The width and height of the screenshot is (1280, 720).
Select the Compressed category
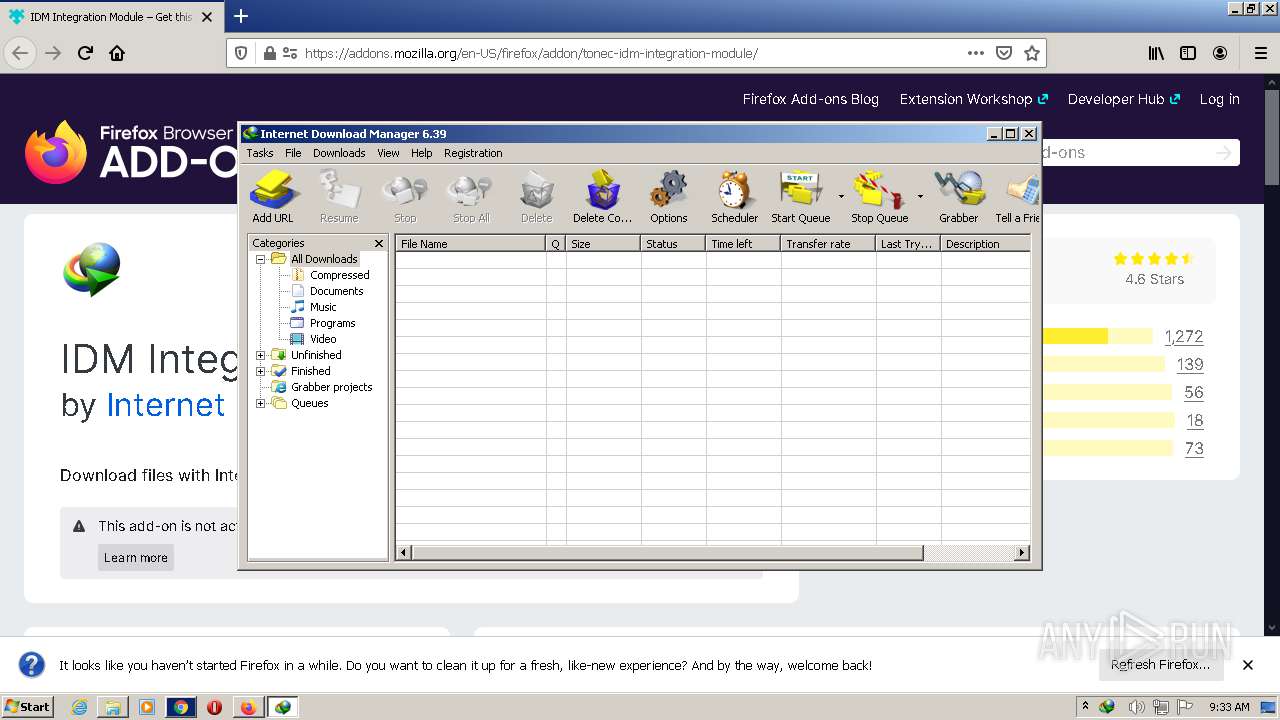[339, 275]
